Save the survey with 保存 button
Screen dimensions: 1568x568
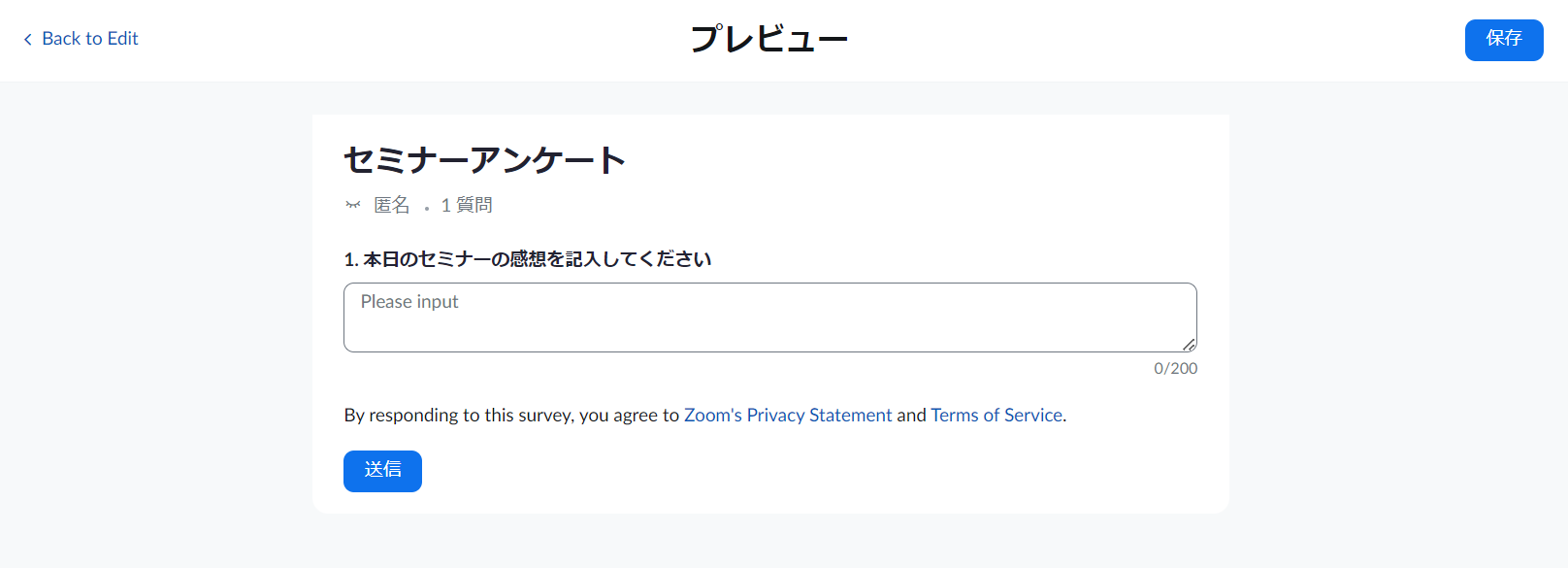(1504, 40)
